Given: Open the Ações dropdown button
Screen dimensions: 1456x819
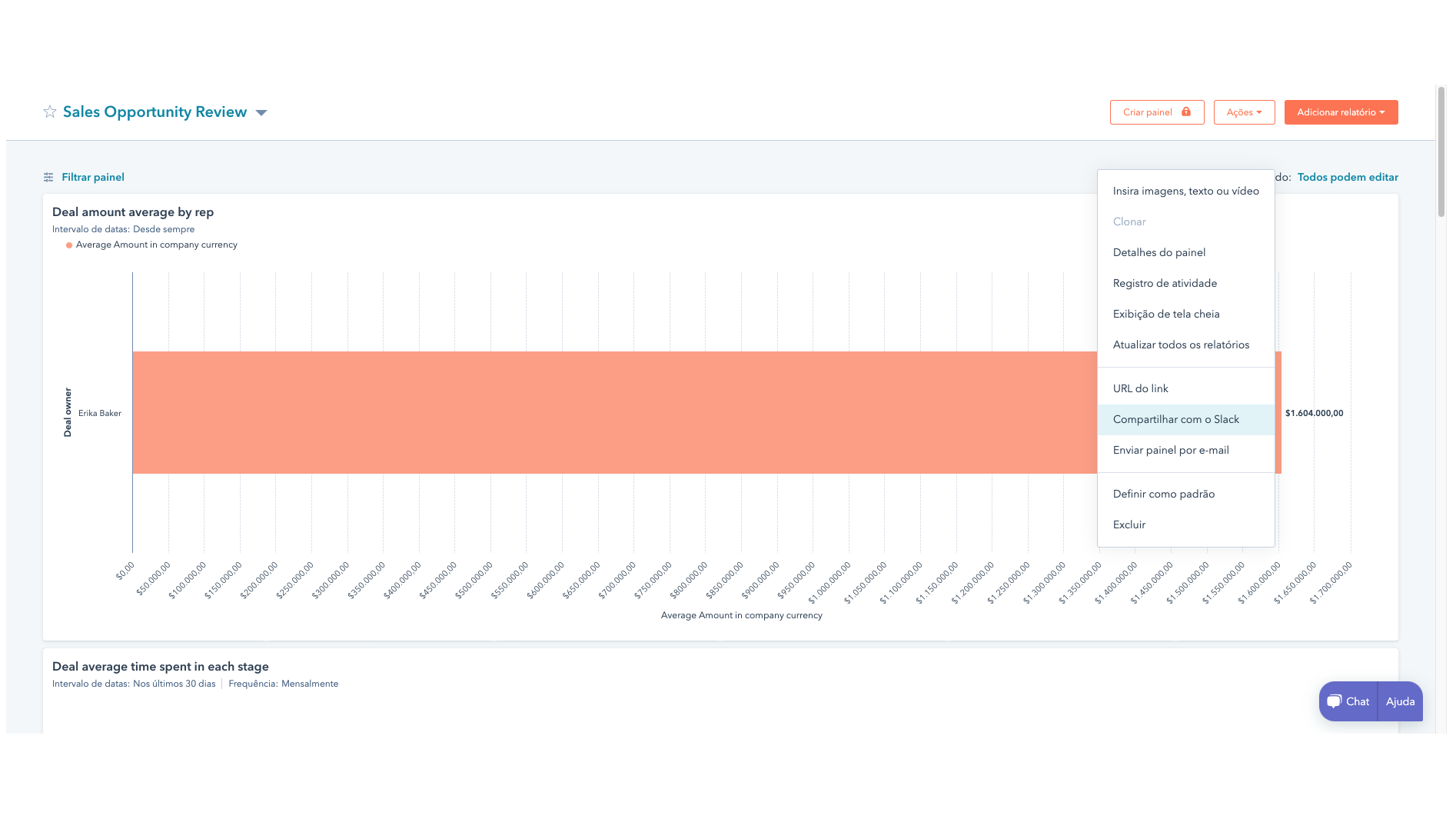Looking at the screenshot, I should [x=1244, y=112].
